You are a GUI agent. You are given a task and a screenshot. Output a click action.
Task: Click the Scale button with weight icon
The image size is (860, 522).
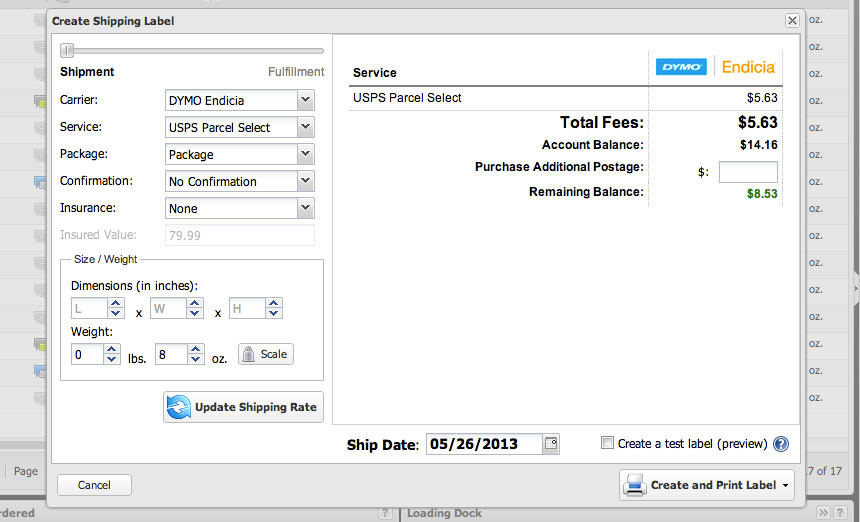[x=265, y=354]
